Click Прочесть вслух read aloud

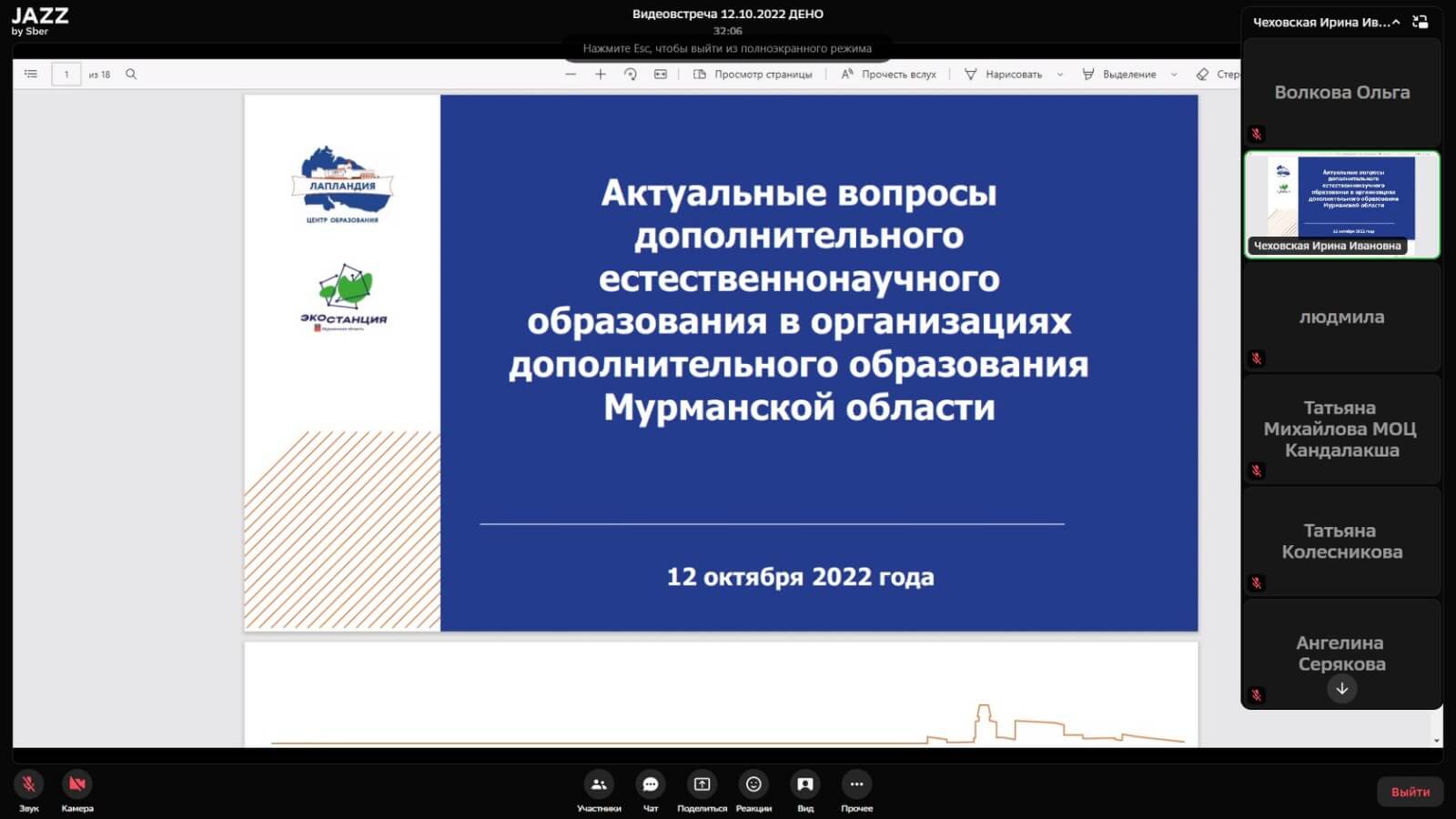click(888, 75)
